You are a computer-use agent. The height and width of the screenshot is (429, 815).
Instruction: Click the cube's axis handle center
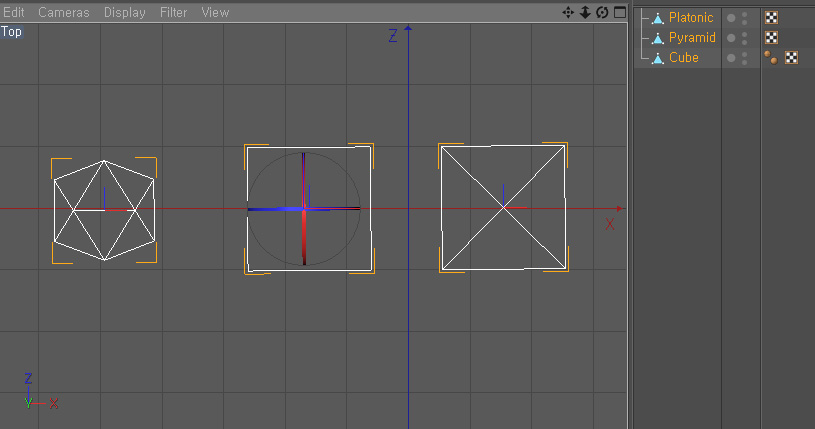coord(304,209)
